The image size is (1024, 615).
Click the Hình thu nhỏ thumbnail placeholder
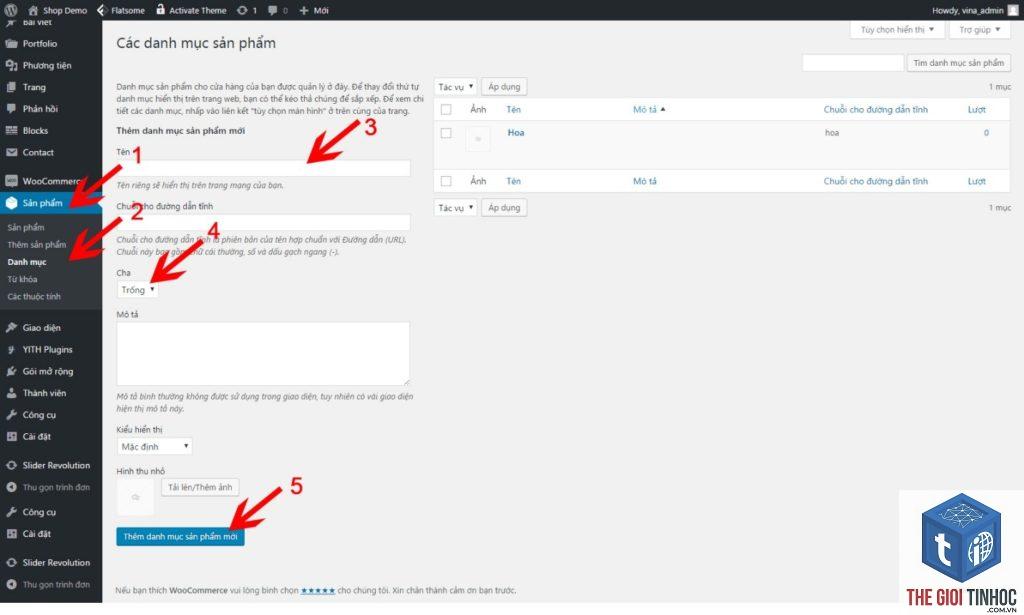coord(135,497)
